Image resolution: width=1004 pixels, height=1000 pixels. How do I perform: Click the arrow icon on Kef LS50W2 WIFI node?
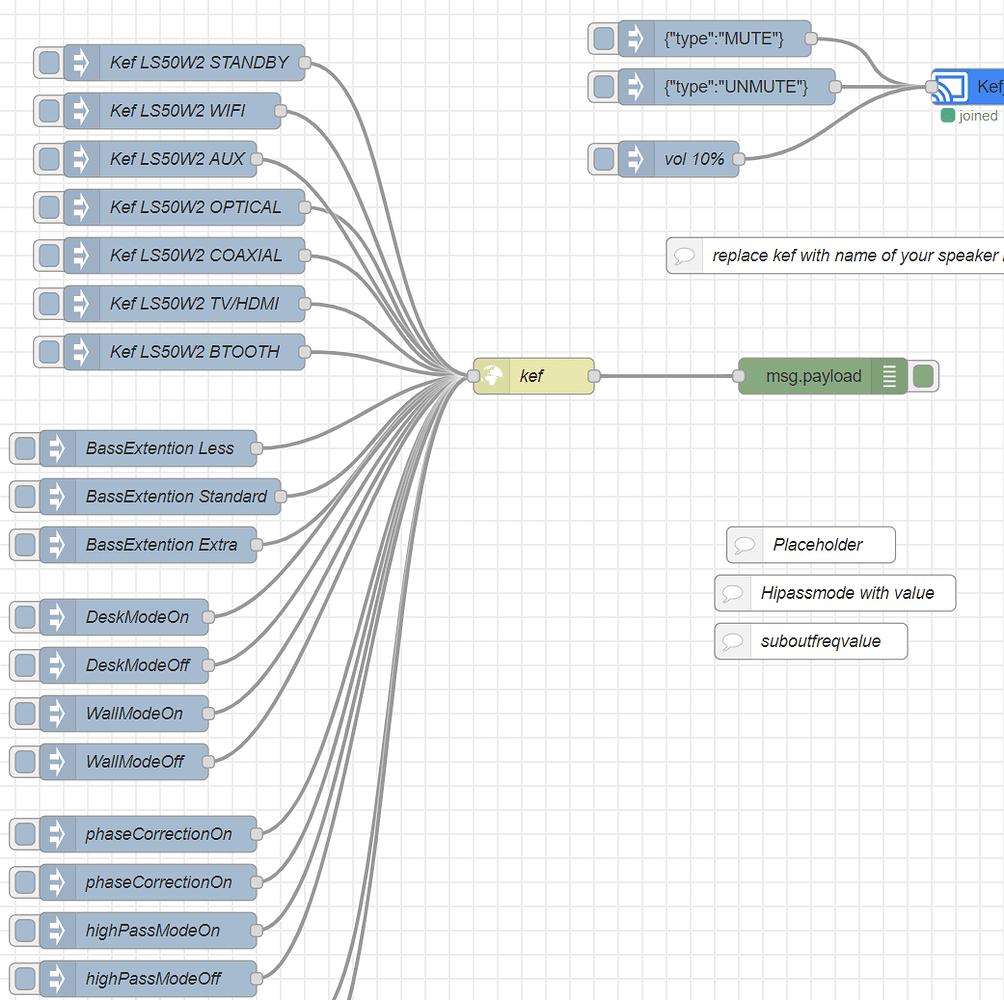click(81, 110)
